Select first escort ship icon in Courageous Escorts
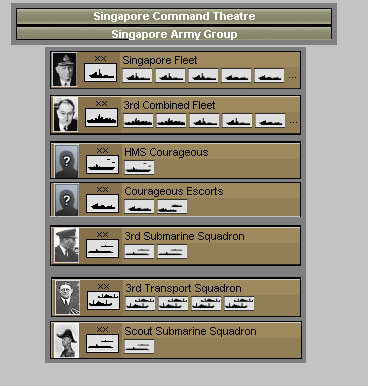This screenshot has width=368, height=386. click(139, 207)
